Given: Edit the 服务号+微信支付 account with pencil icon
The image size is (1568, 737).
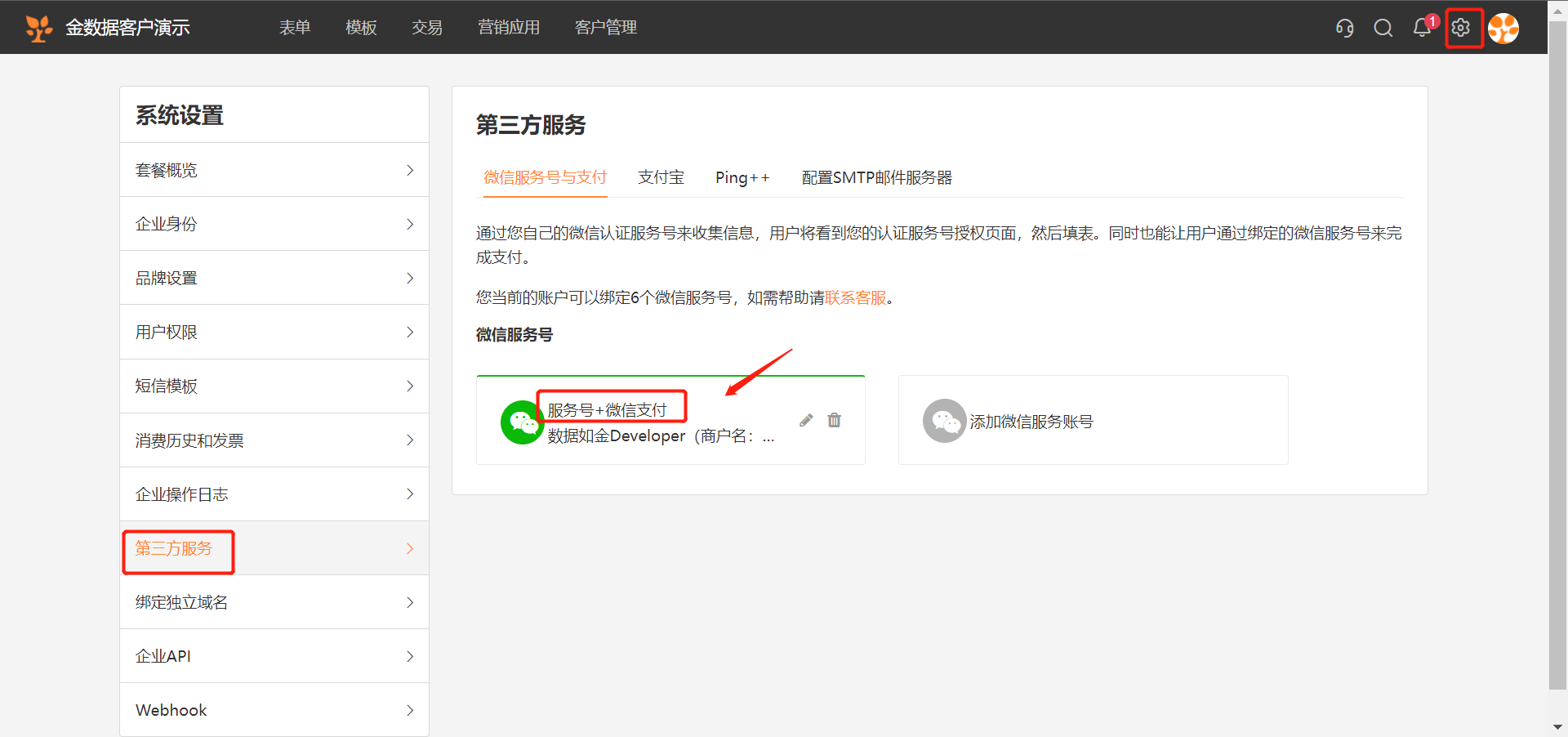Looking at the screenshot, I should pyautogui.click(x=806, y=420).
